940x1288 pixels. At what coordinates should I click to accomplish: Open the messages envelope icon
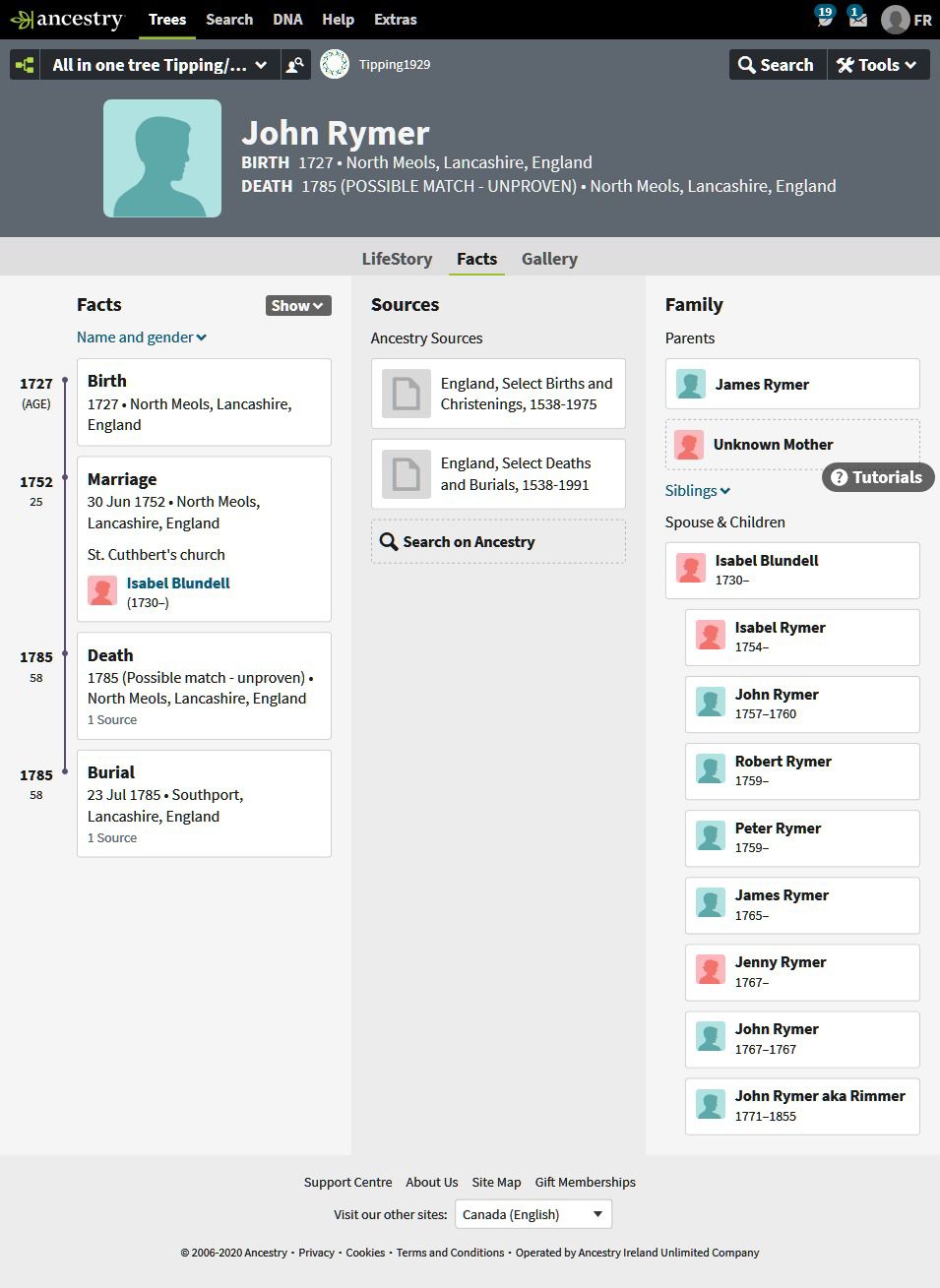pos(857,17)
